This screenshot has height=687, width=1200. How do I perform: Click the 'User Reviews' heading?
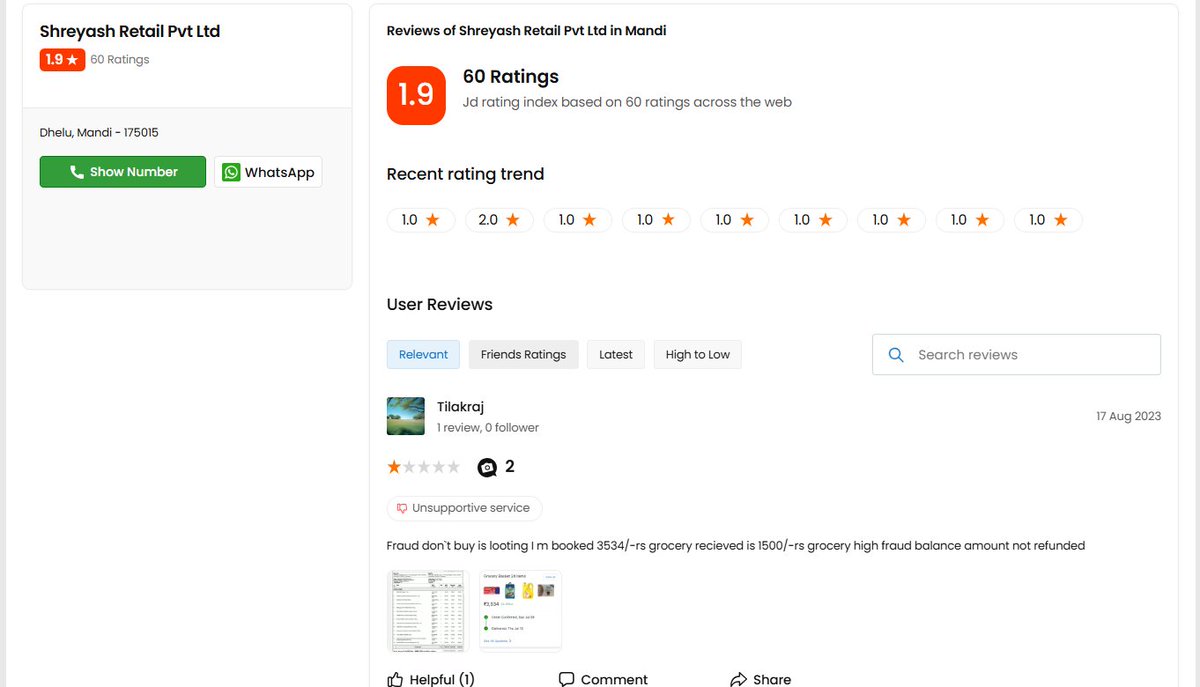pyautogui.click(x=440, y=304)
